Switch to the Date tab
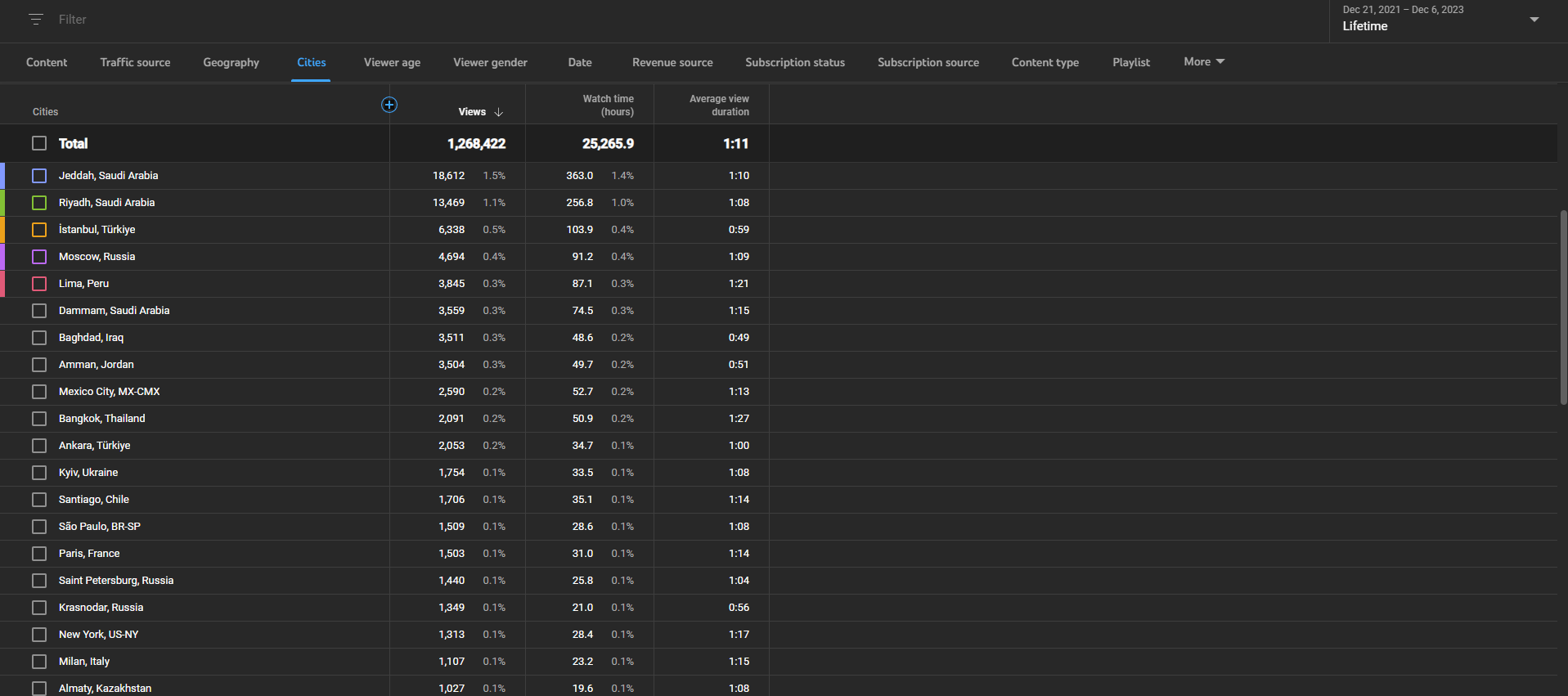1568x696 pixels. [580, 62]
